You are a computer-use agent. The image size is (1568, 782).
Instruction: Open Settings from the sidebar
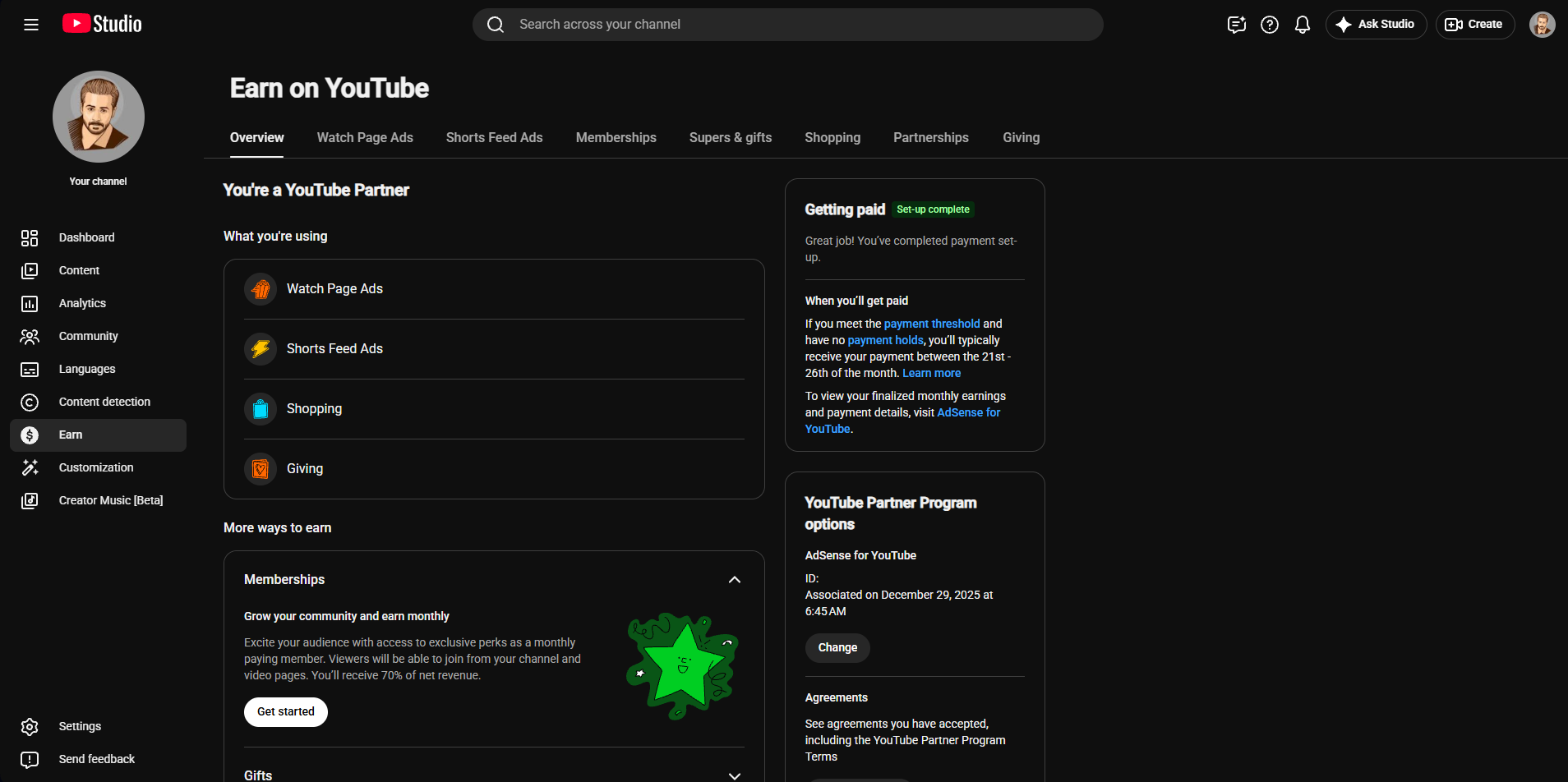tap(99, 726)
